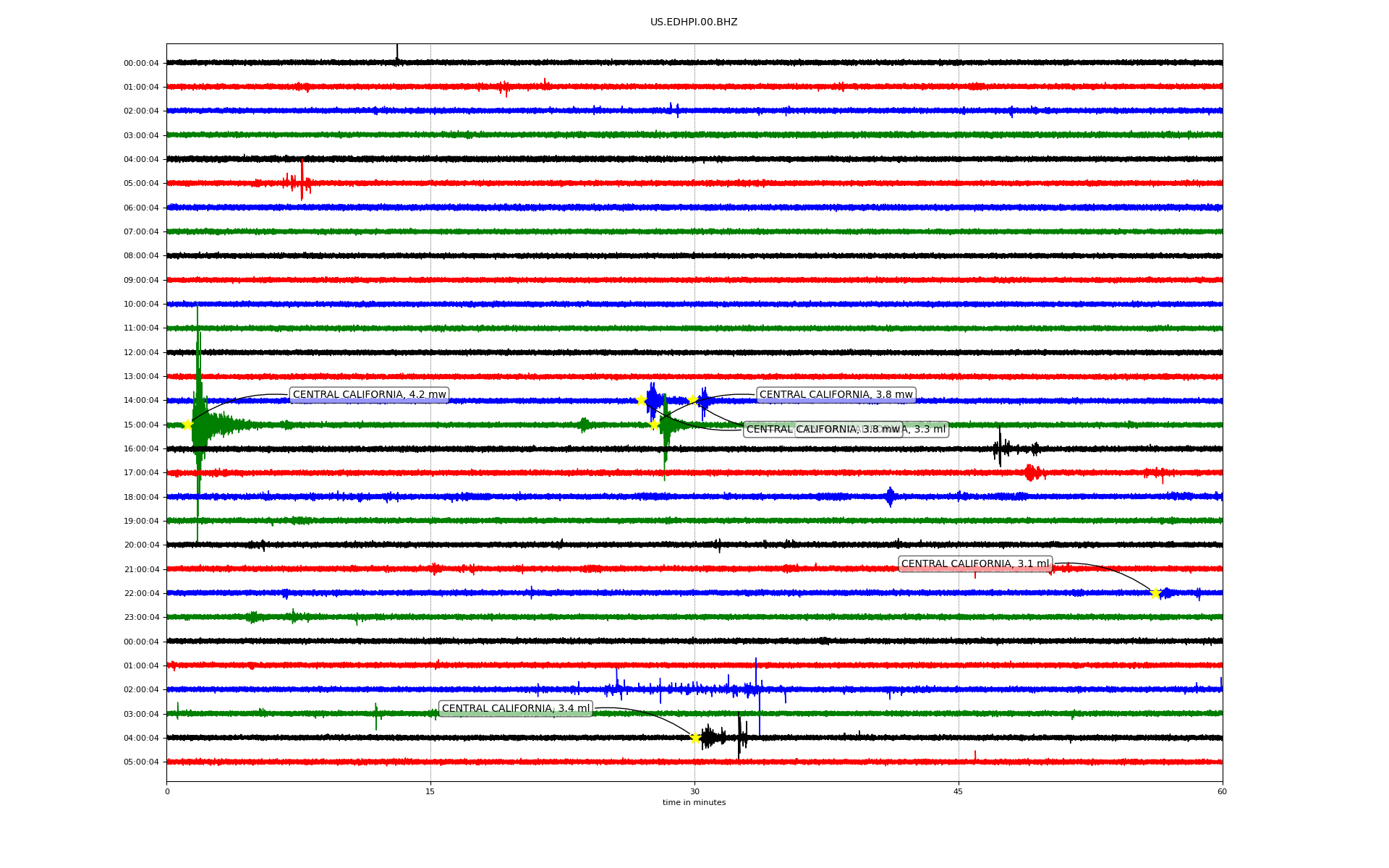The height and width of the screenshot is (868, 1389).
Task: Click the star mid-way along 15:00:04 green trace
Action: point(654,425)
